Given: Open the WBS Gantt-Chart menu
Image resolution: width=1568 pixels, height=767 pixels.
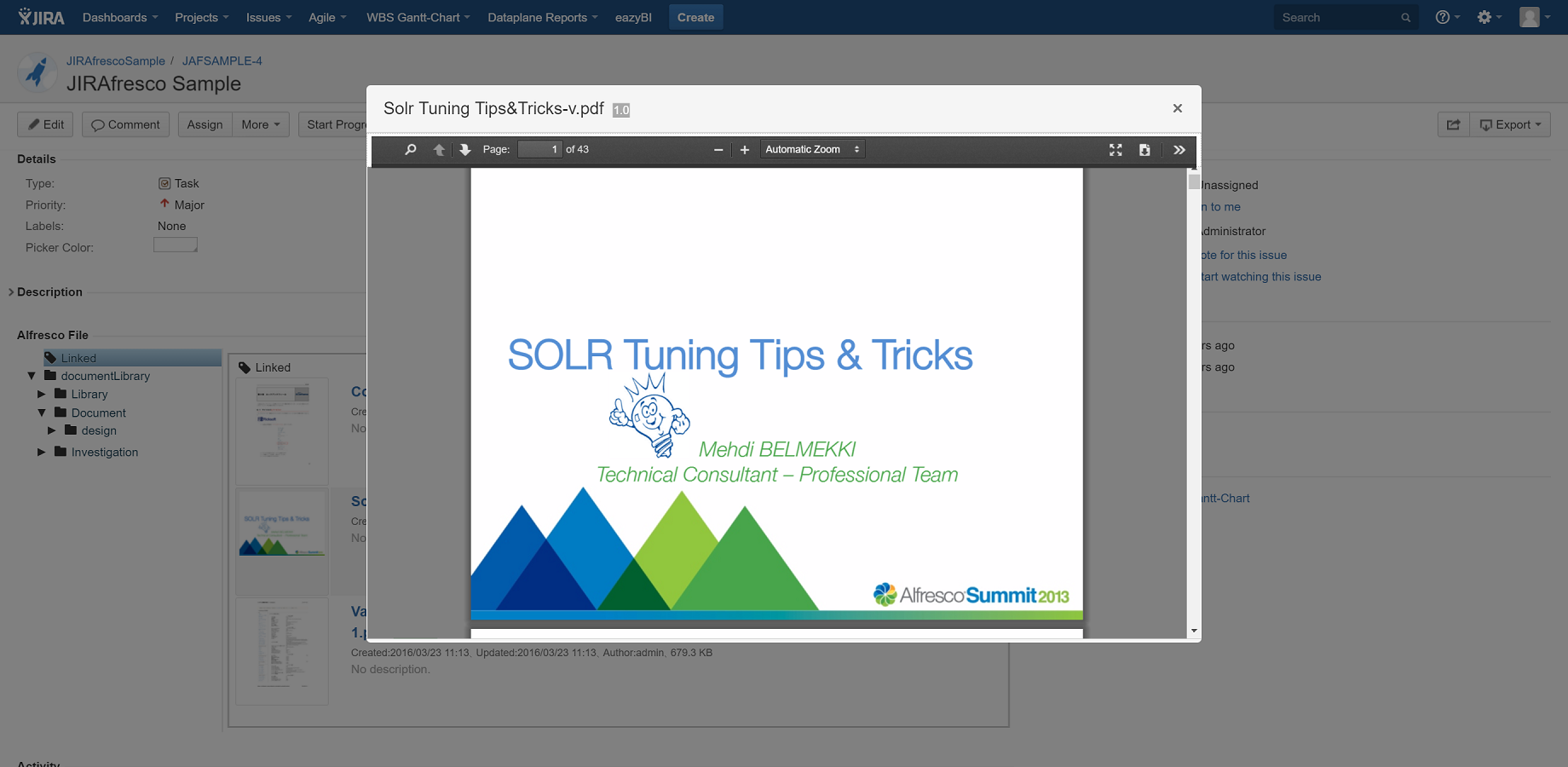Looking at the screenshot, I should tap(418, 17).
